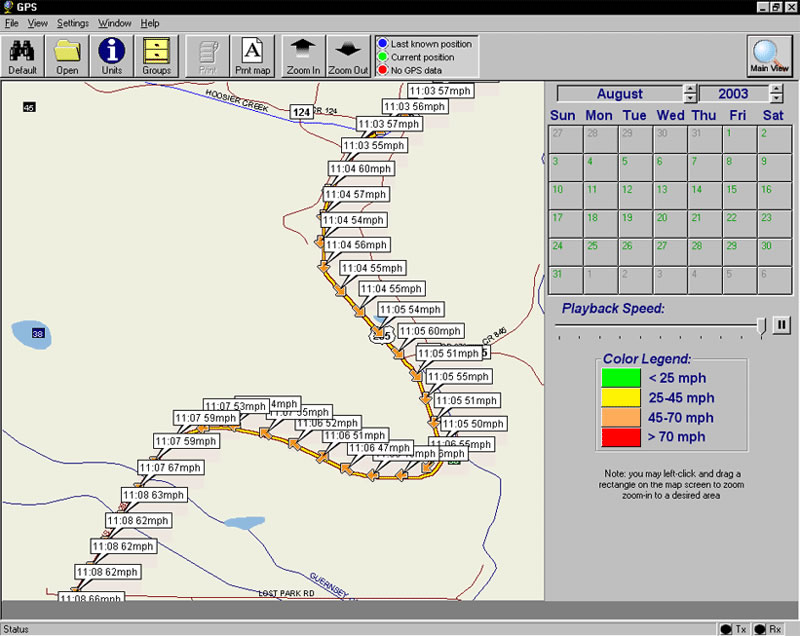
Task: Click the red >70 mph legend swatch
Action: click(x=620, y=436)
